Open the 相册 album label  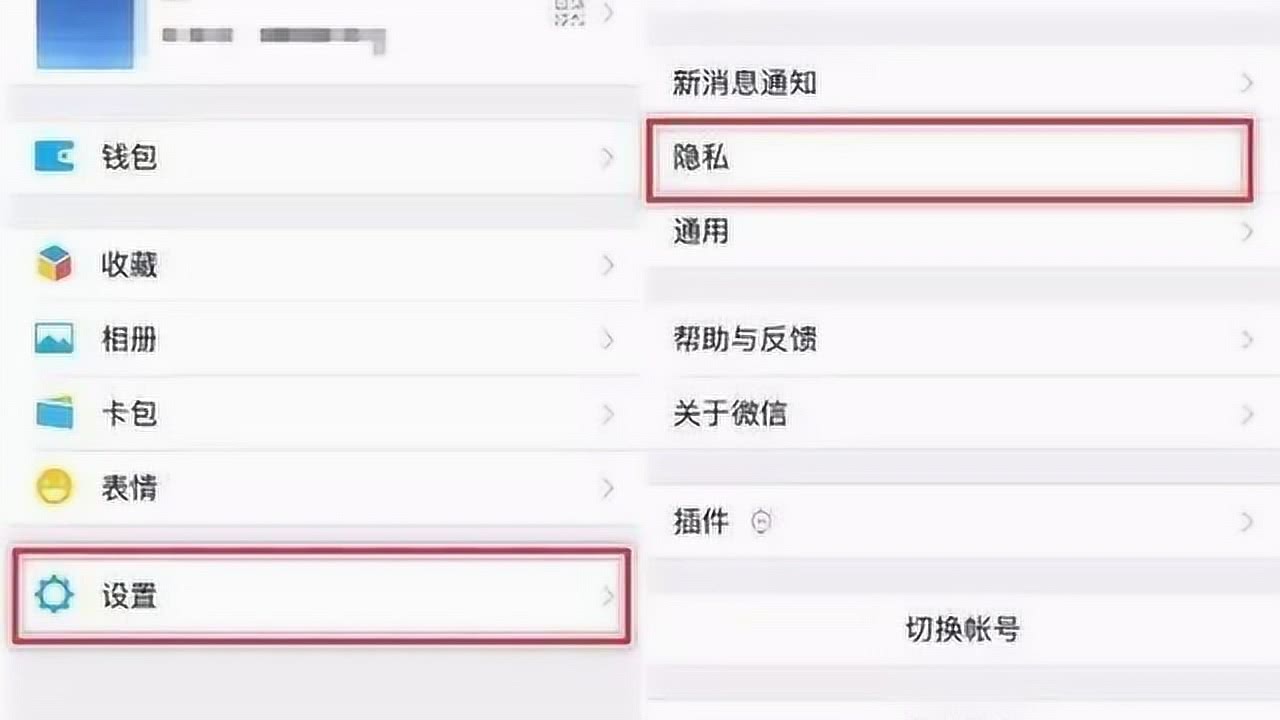pos(129,339)
